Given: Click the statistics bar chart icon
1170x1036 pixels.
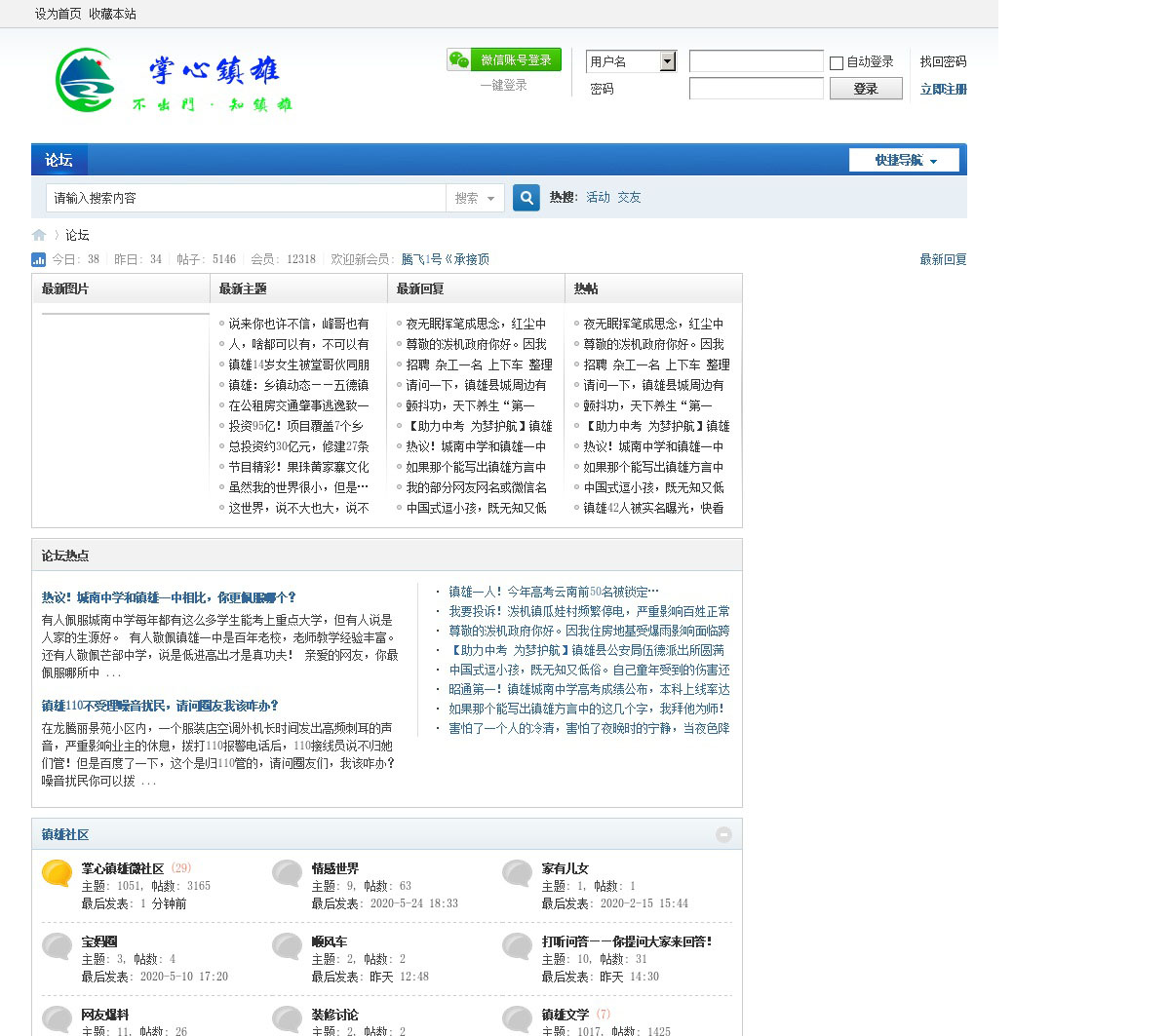Looking at the screenshot, I should point(38,259).
